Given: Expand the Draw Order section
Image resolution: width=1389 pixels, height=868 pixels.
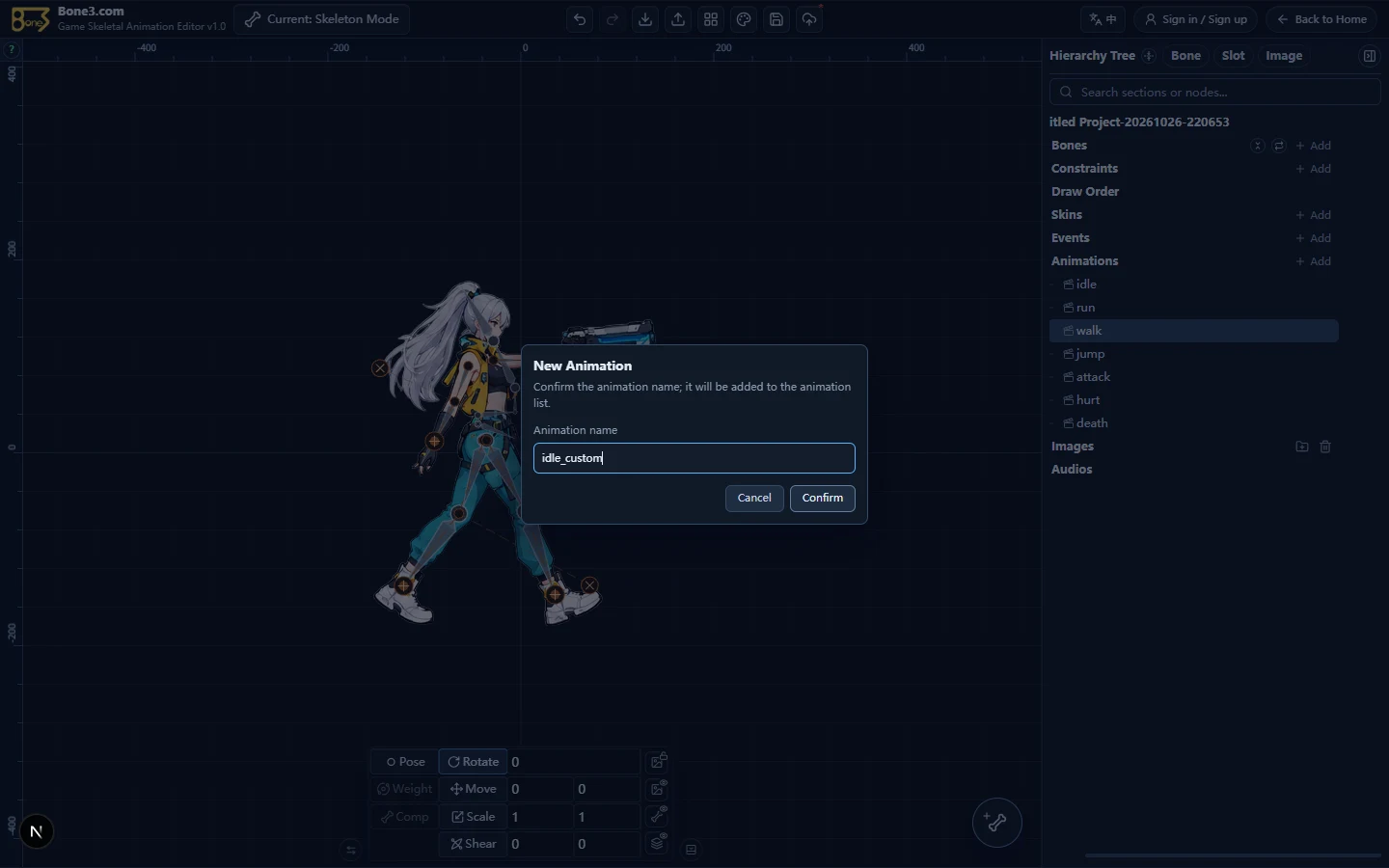Looking at the screenshot, I should [x=1085, y=192].
